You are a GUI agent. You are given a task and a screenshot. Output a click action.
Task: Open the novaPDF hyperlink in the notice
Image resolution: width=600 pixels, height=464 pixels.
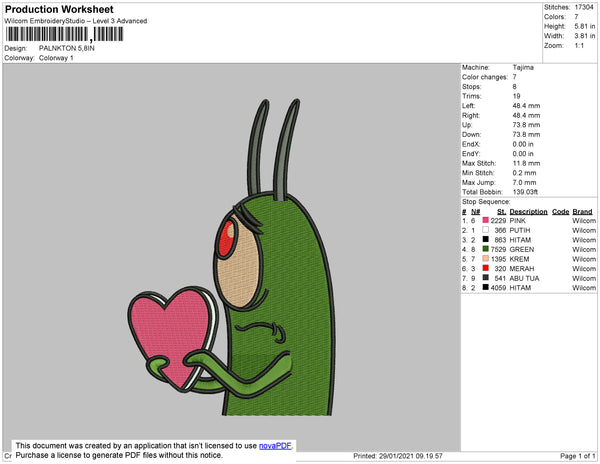coord(275,446)
